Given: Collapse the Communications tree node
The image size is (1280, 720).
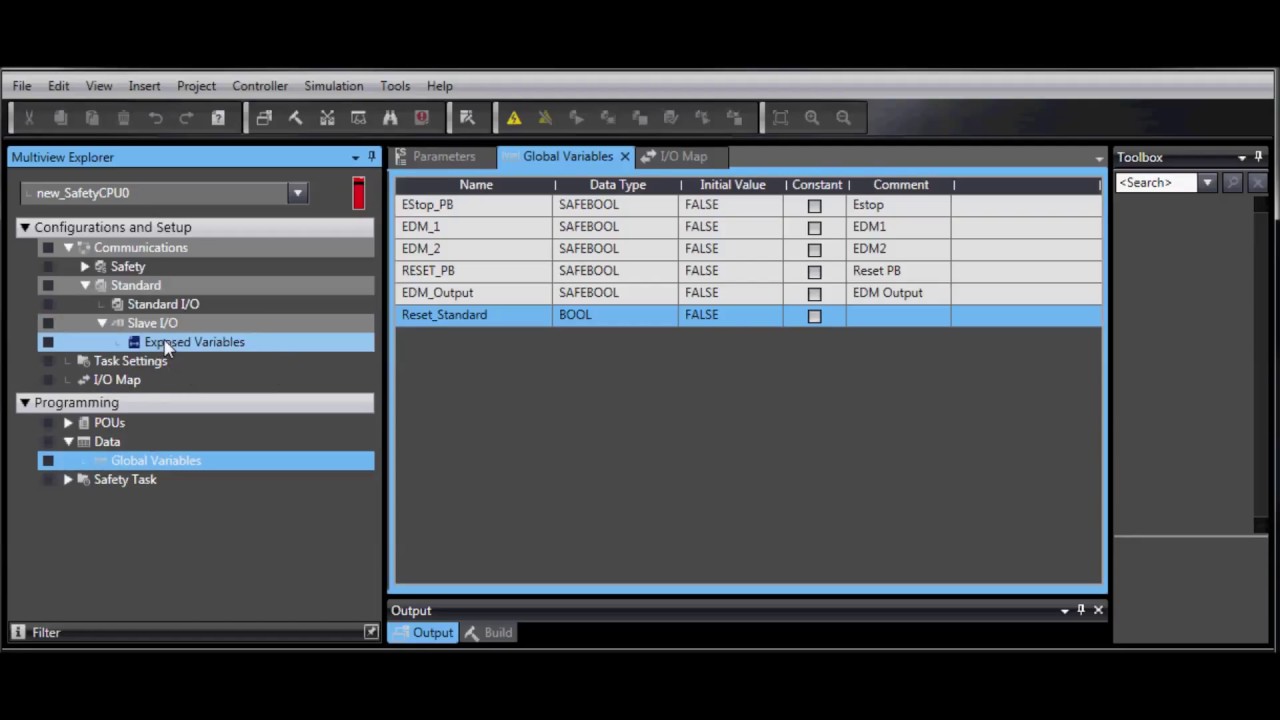Looking at the screenshot, I should (68, 248).
